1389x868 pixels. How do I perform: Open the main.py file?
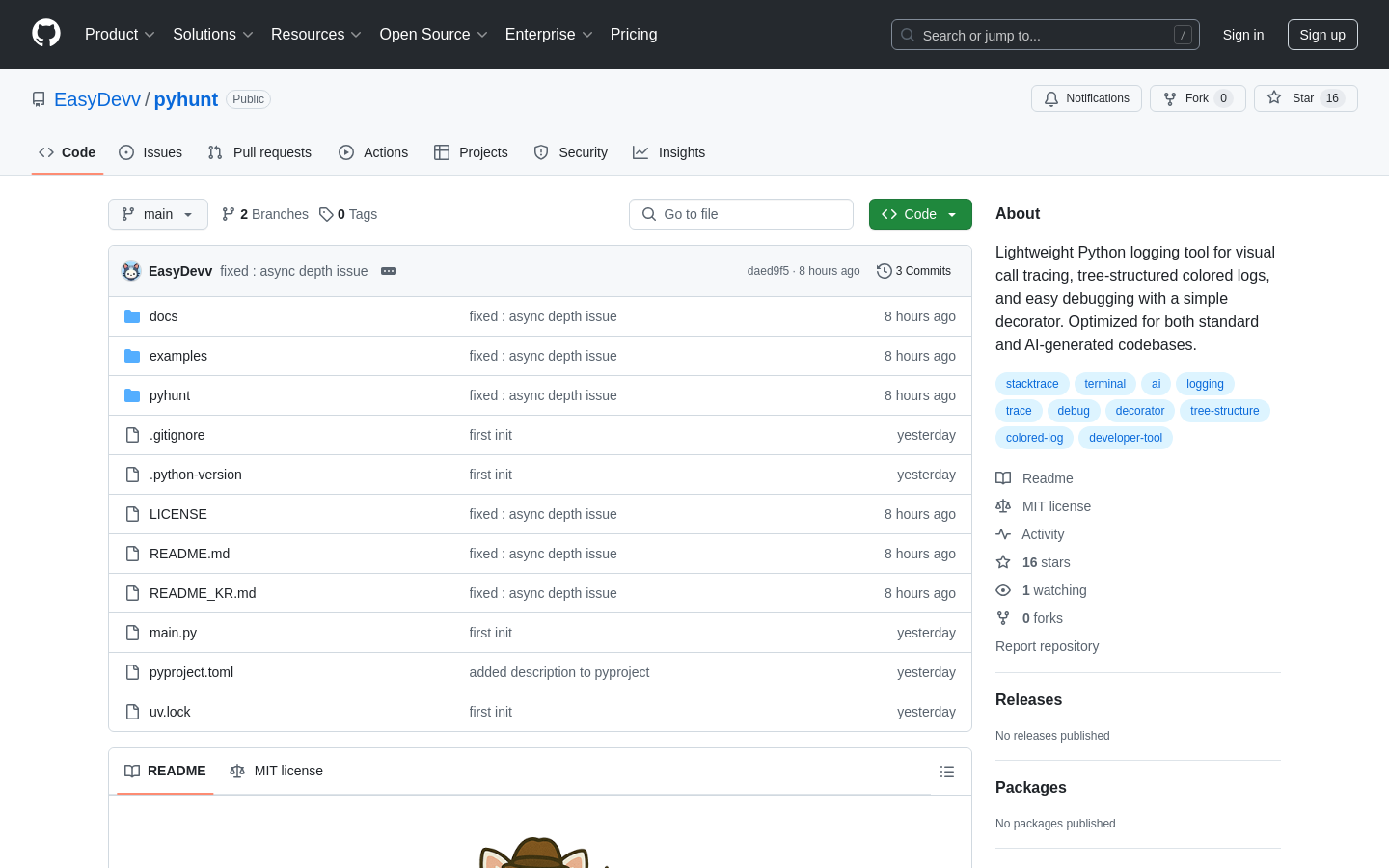pyautogui.click(x=173, y=633)
